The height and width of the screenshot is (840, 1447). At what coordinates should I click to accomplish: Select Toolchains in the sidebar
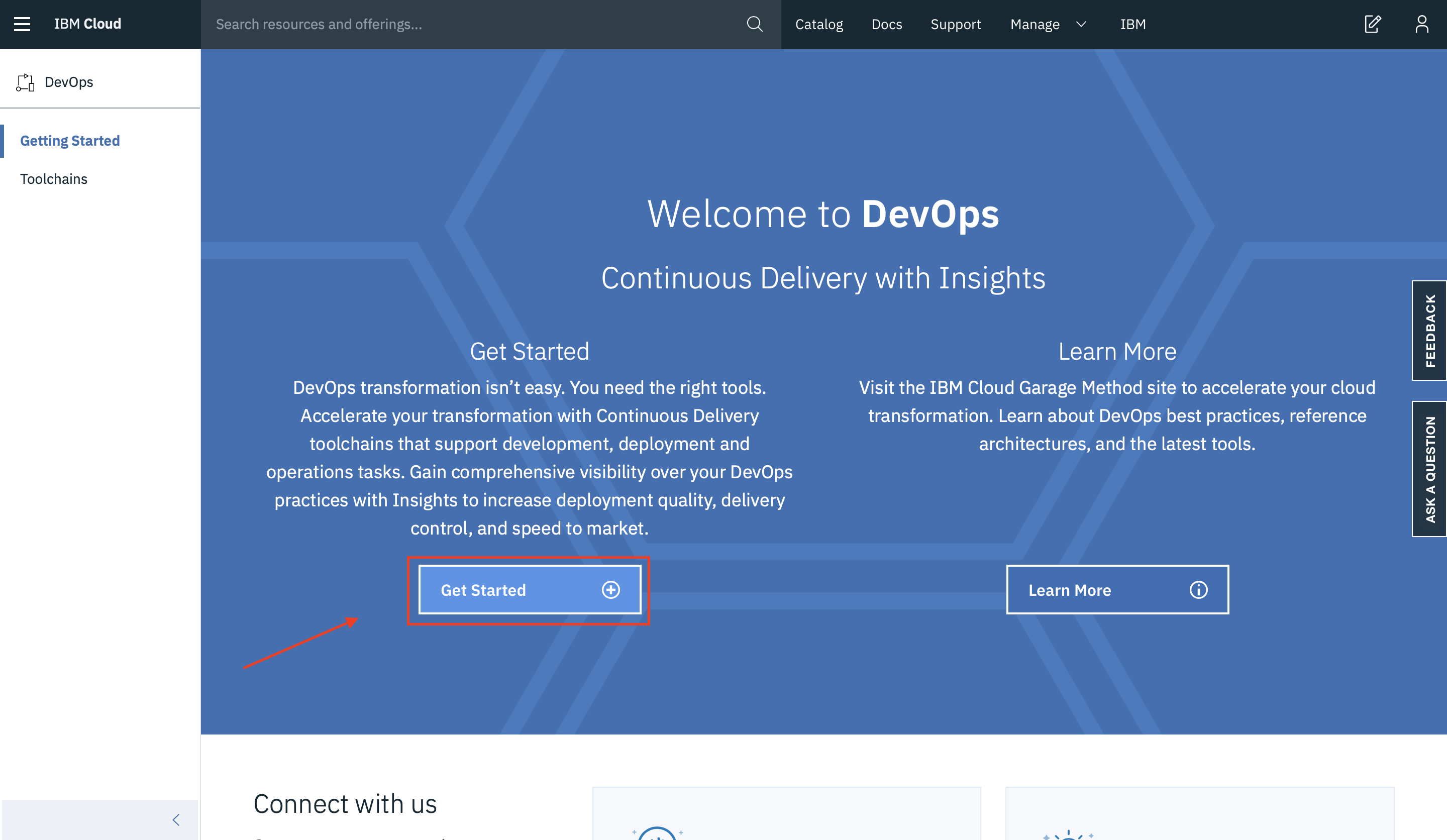[x=54, y=178]
